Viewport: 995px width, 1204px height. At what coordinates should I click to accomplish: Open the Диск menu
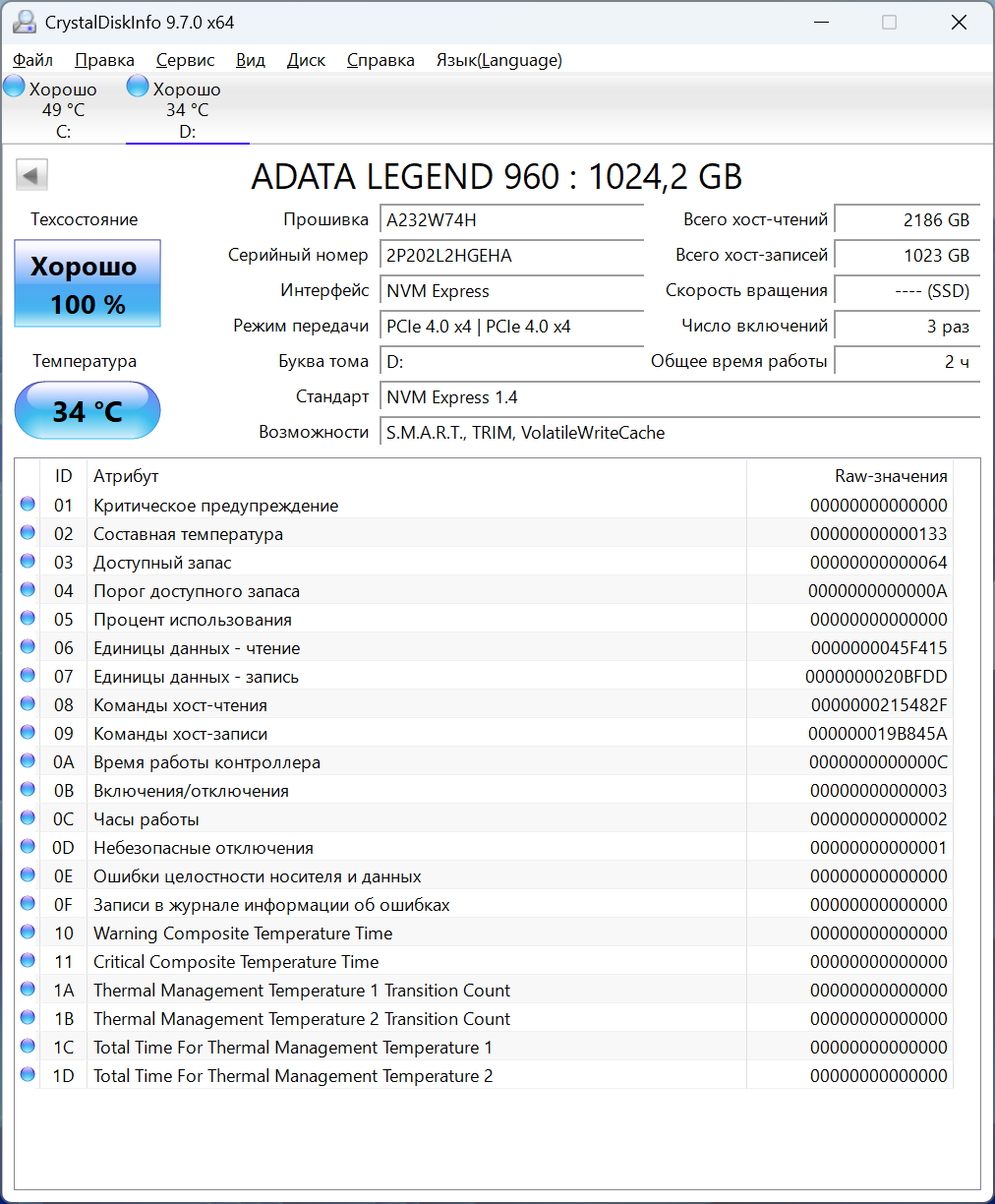pyautogui.click(x=306, y=60)
